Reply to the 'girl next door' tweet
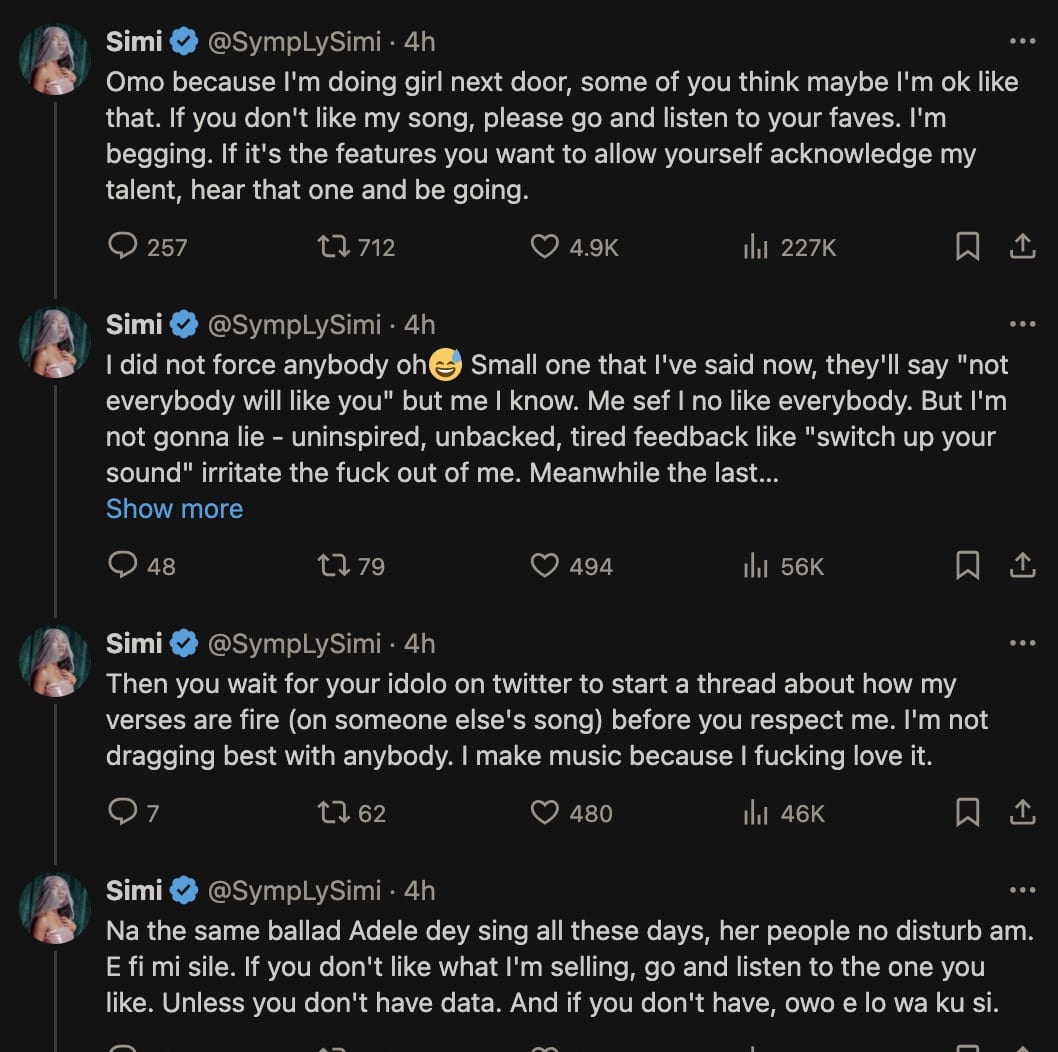 122,246
